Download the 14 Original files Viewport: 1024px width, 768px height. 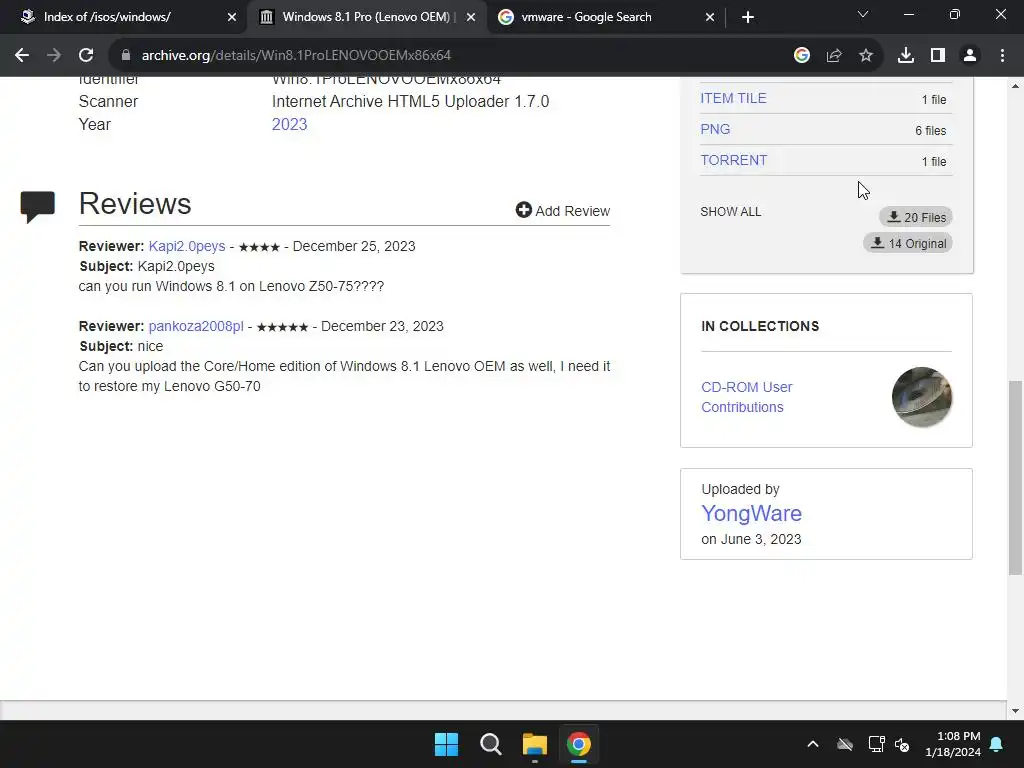(908, 243)
